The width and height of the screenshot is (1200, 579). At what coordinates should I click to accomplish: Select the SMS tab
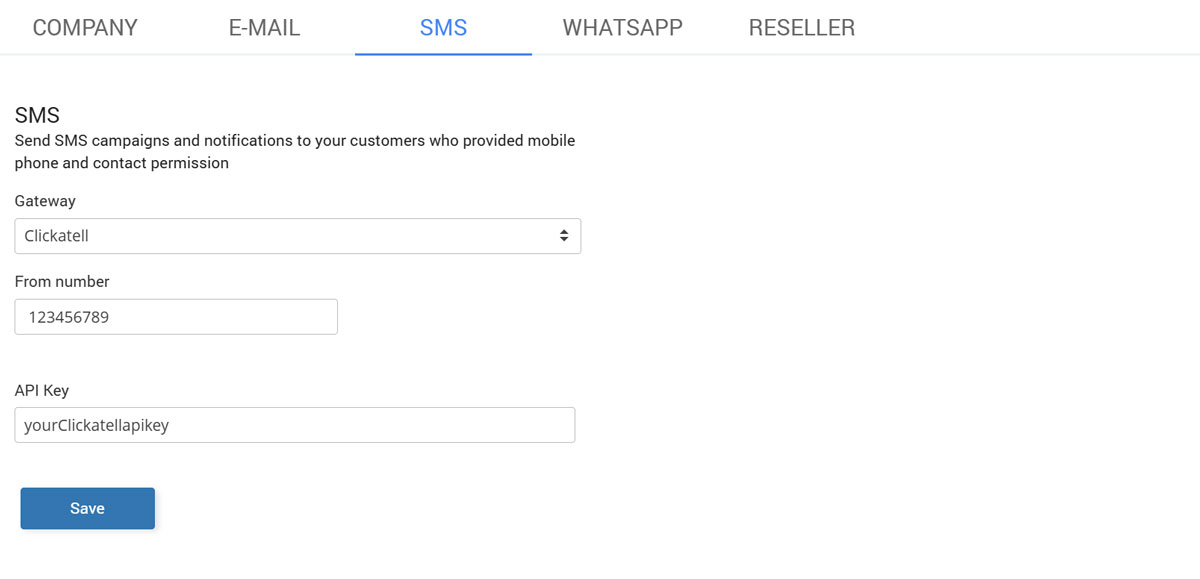[443, 27]
